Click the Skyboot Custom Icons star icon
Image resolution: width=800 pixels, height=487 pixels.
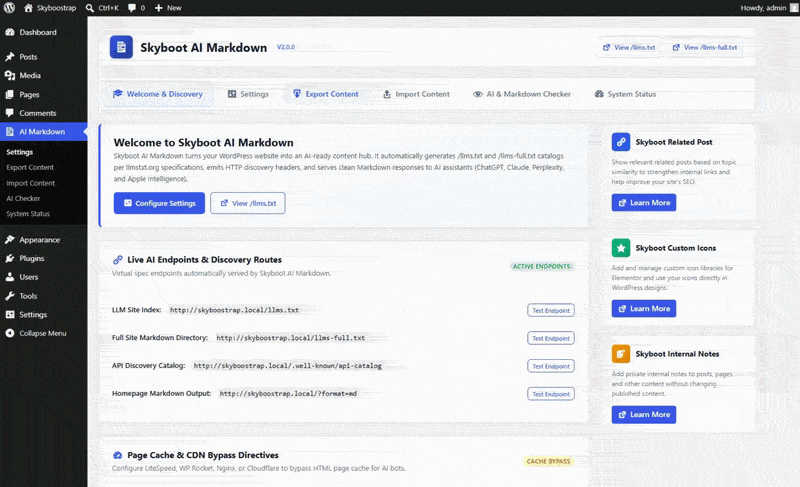click(x=621, y=248)
